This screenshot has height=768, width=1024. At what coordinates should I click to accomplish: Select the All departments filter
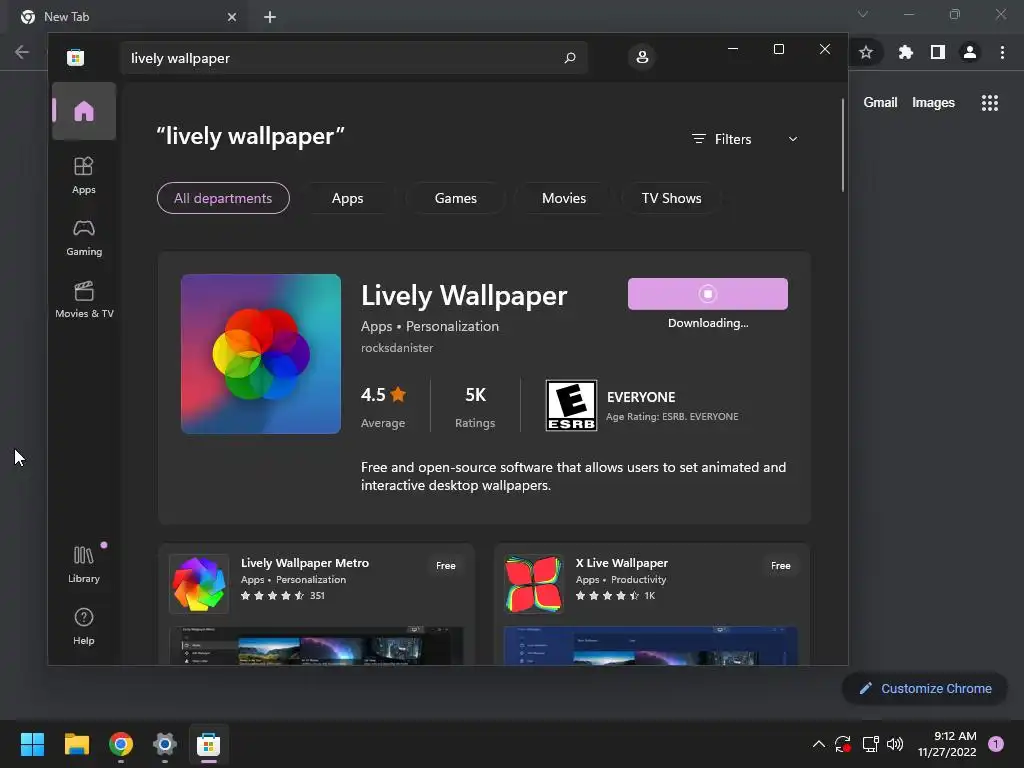[223, 198]
